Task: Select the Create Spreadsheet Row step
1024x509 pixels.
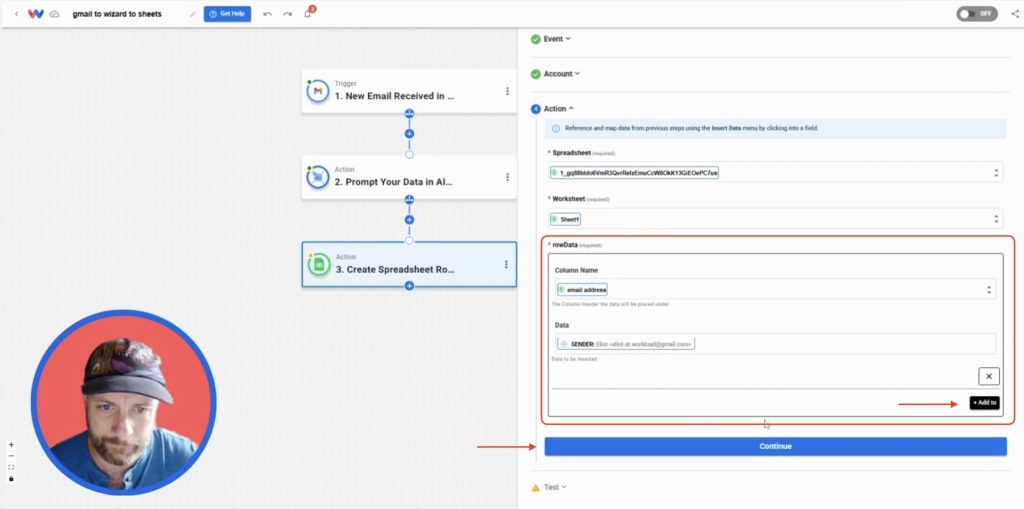Action: [409, 264]
